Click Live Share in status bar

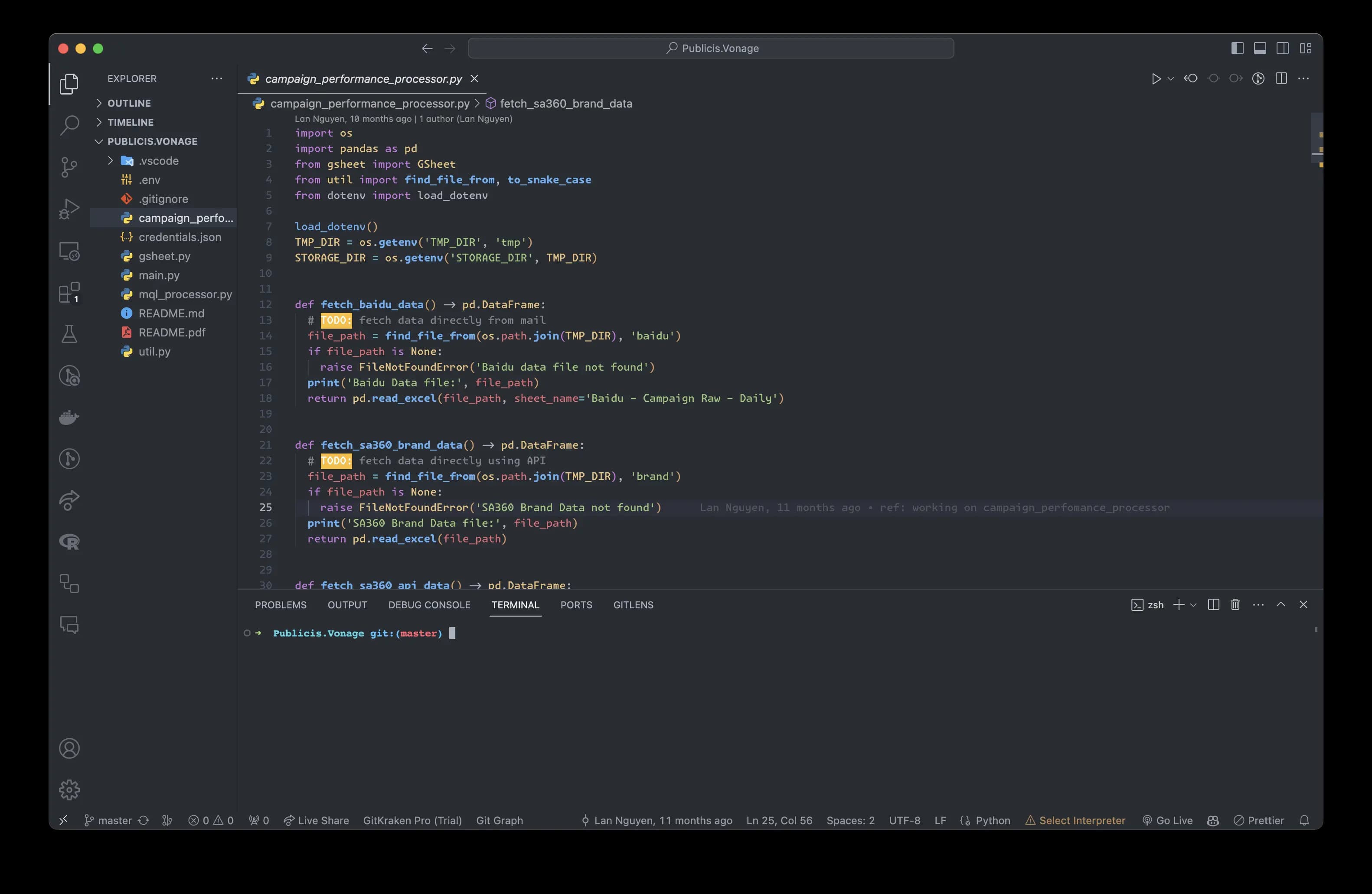(x=317, y=820)
